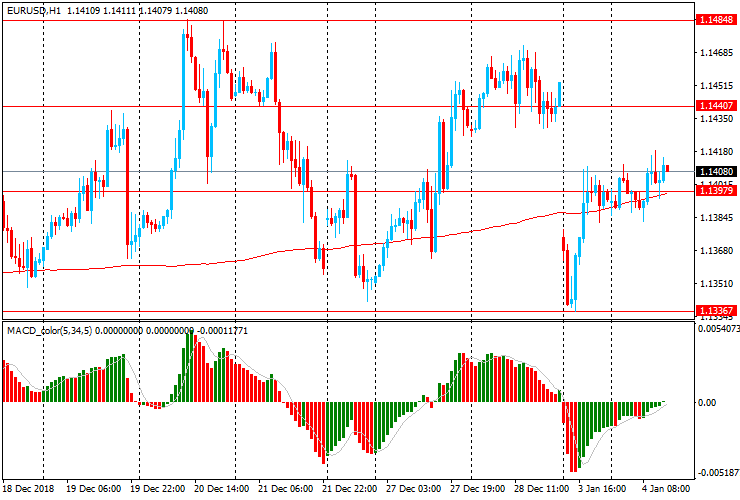The image size is (740, 500).
Task: Select the red 1.14407 level price label
Action: pyautogui.click(x=717, y=105)
